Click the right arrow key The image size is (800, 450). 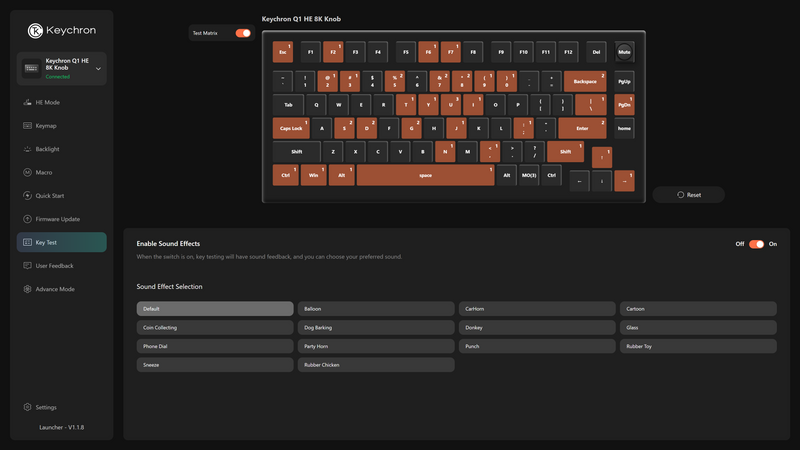[624, 181]
